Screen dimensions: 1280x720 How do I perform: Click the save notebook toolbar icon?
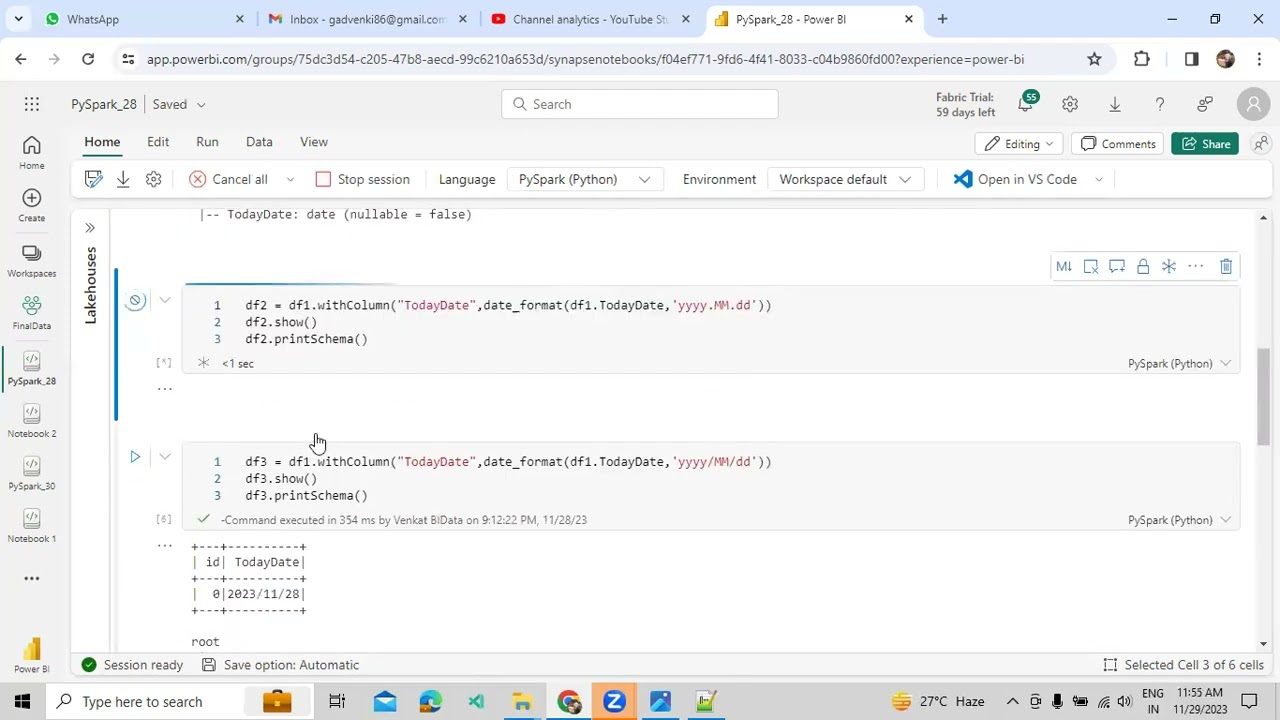[x=94, y=179]
